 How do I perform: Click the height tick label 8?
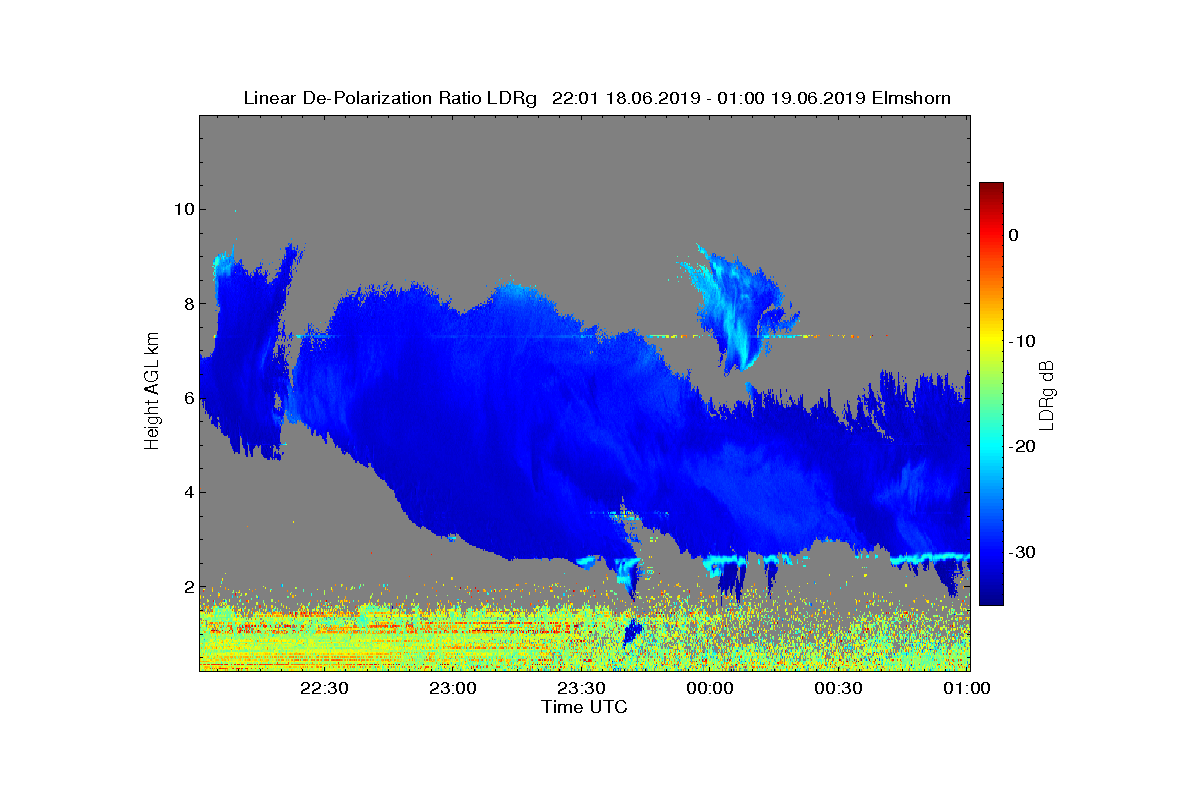(187, 303)
